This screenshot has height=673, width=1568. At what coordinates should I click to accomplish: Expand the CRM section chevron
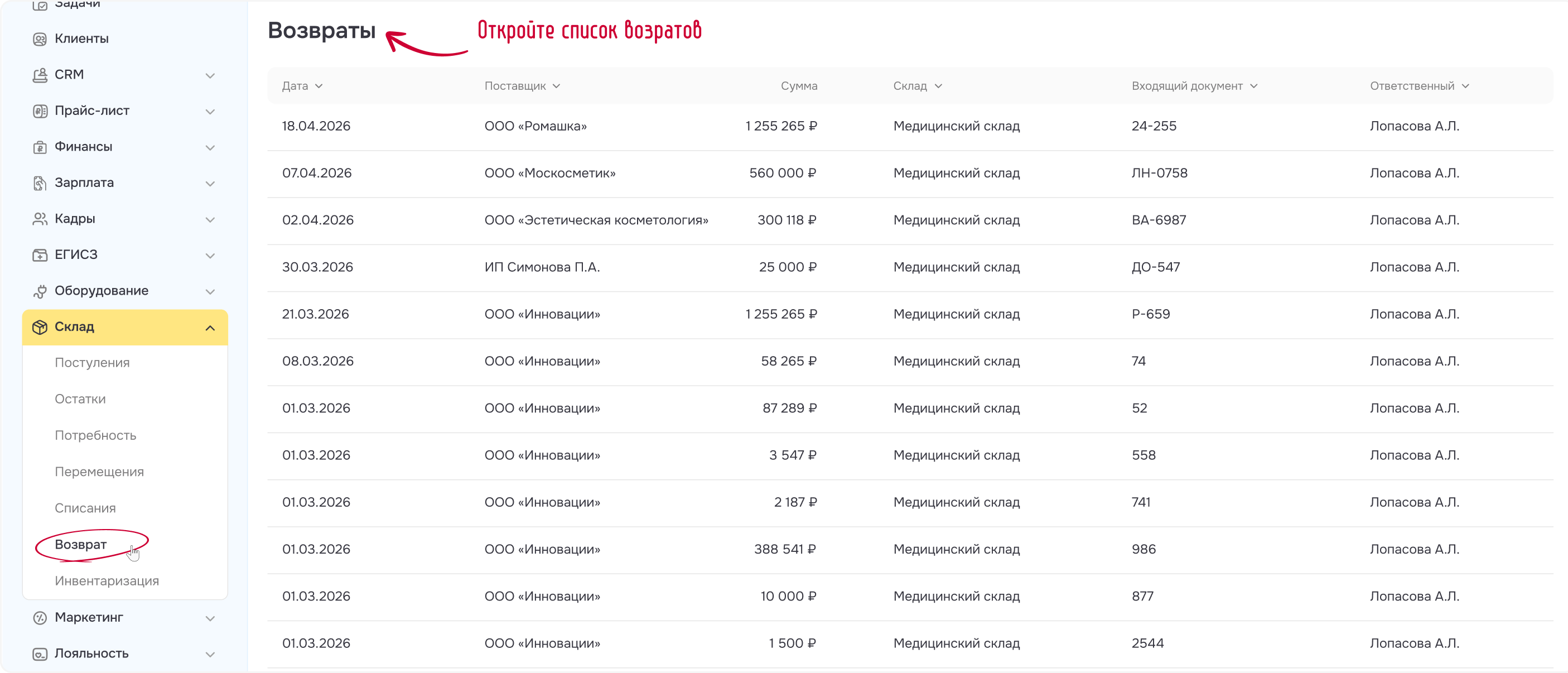[x=210, y=75]
